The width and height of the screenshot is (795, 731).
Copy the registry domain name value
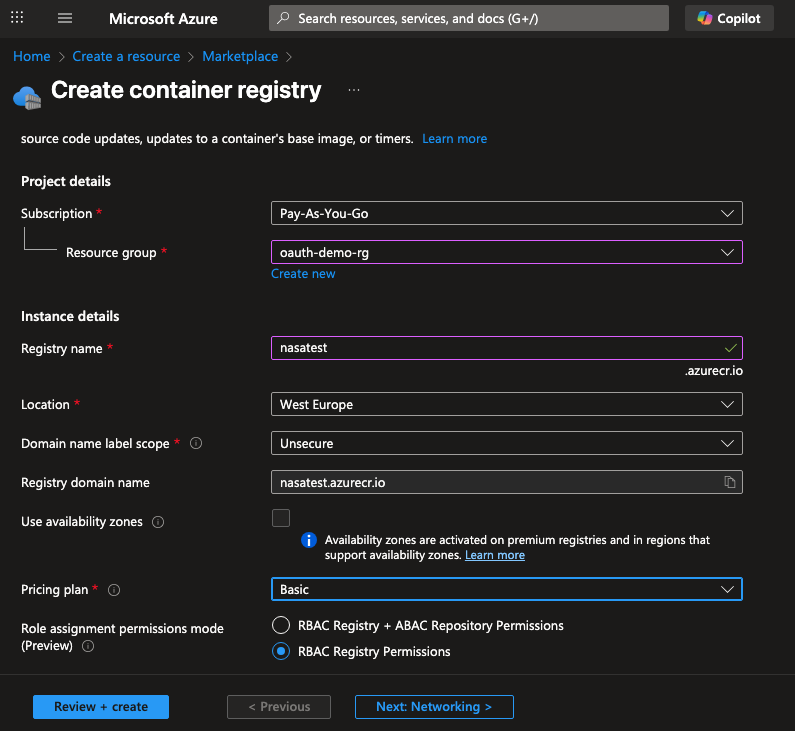(x=730, y=482)
